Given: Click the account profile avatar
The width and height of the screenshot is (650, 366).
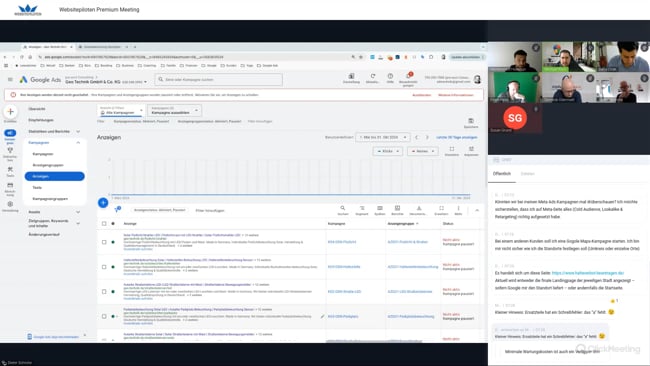Looking at the screenshot, I should [x=477, y=79].
